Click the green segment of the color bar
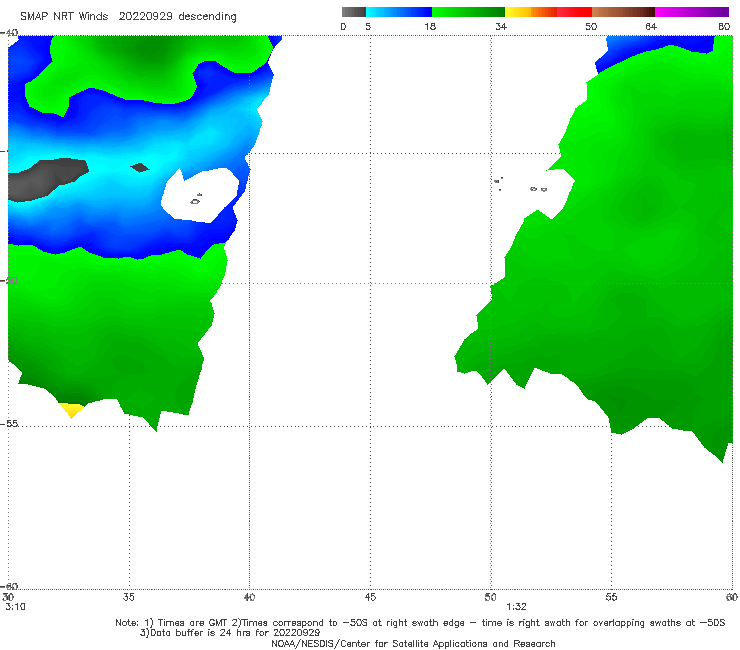 point(468,12)
